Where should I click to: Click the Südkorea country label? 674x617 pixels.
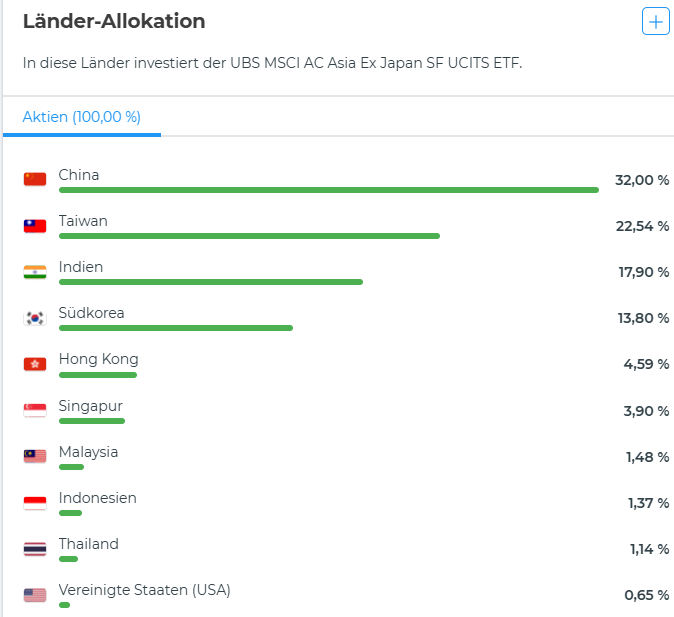(x=91, y=313)
